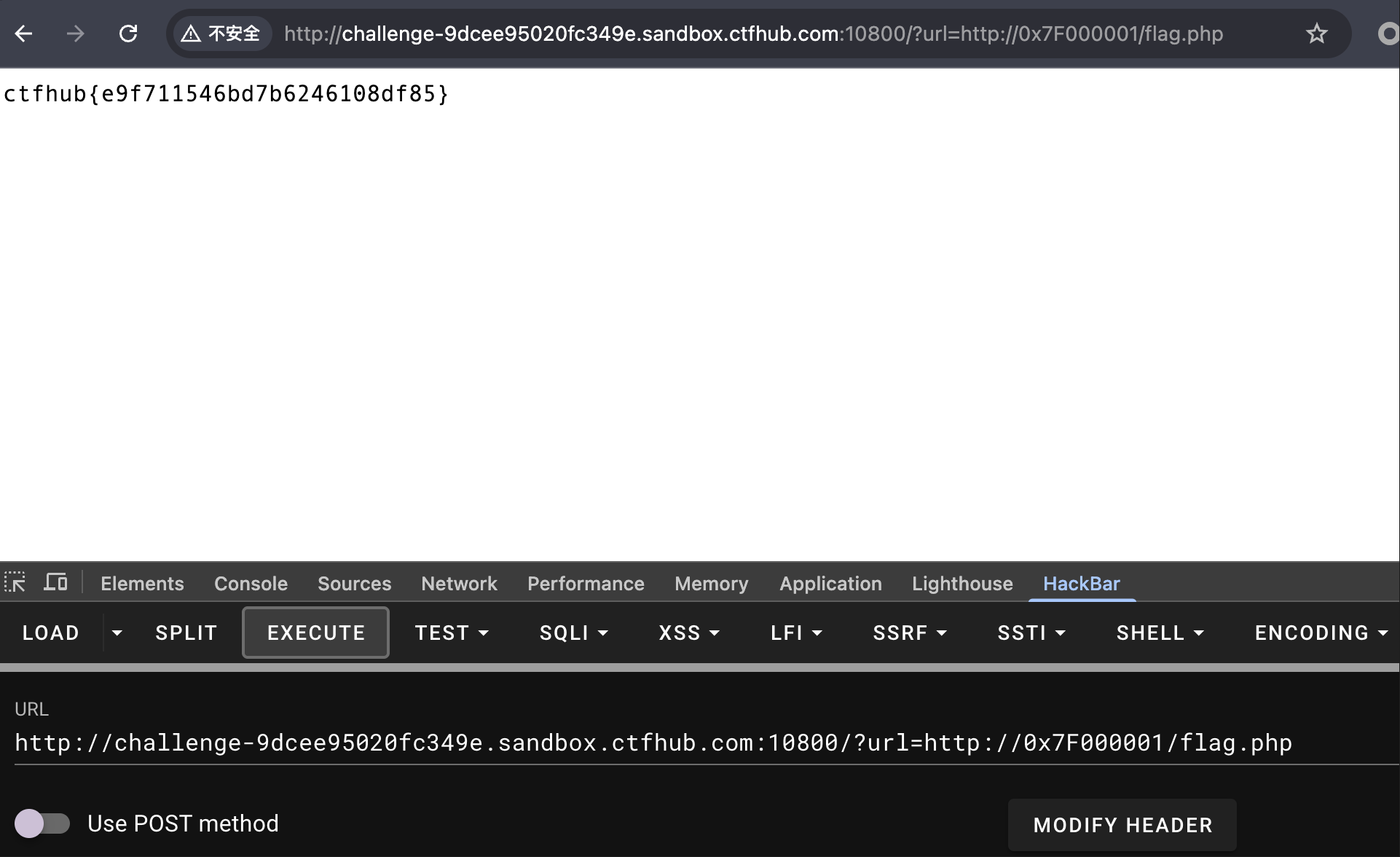
Task: Click the not secure warning badge
Action: pos(221,34)
